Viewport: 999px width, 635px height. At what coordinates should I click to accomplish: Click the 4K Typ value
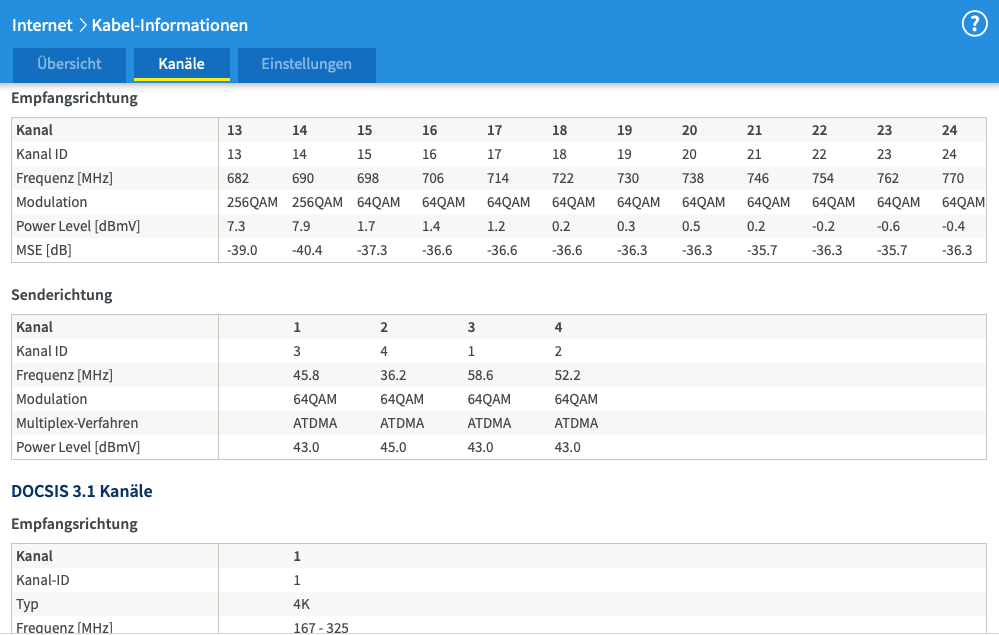(x=302, y=604)
